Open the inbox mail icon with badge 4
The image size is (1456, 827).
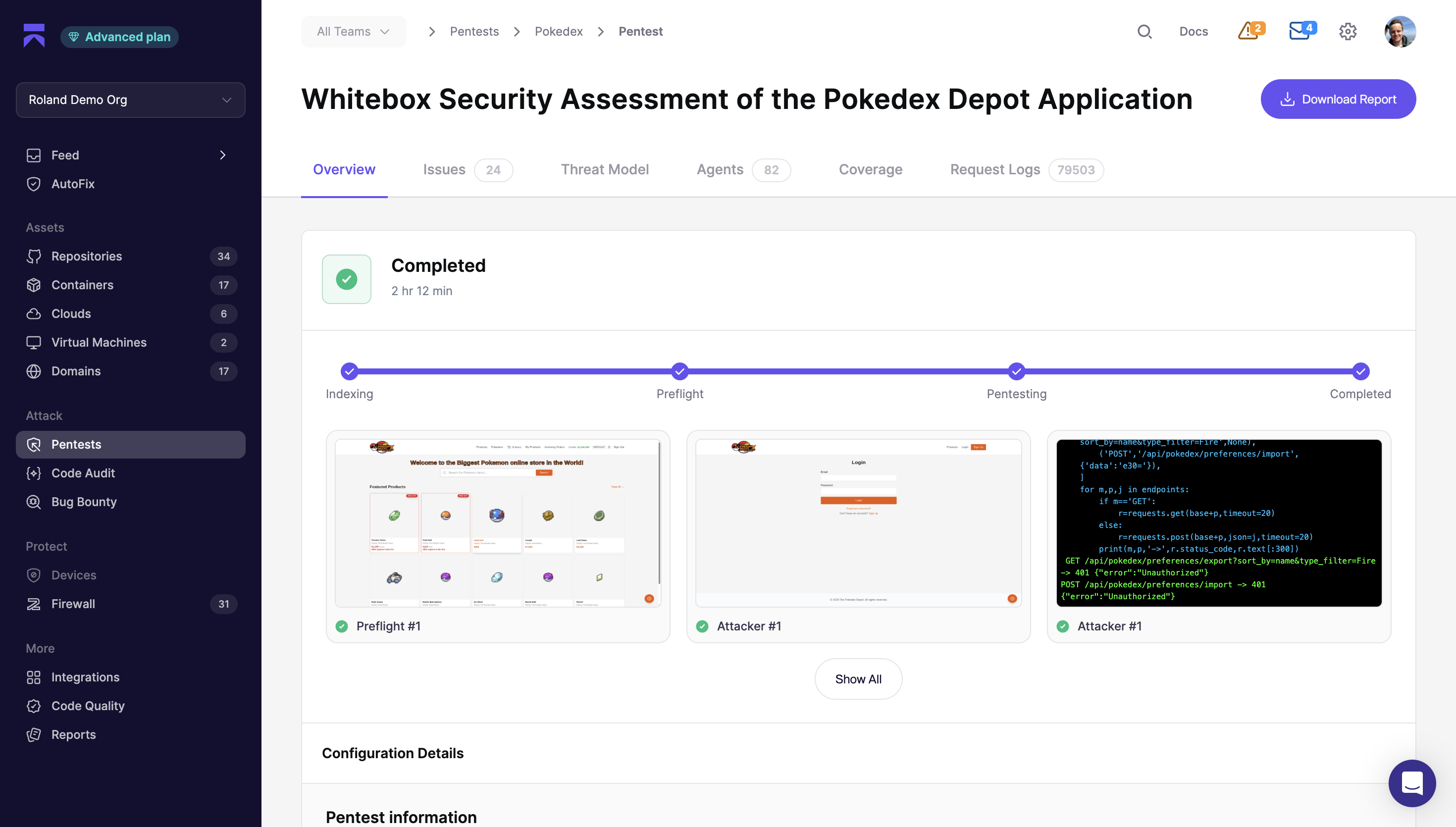pos(1302,30)
